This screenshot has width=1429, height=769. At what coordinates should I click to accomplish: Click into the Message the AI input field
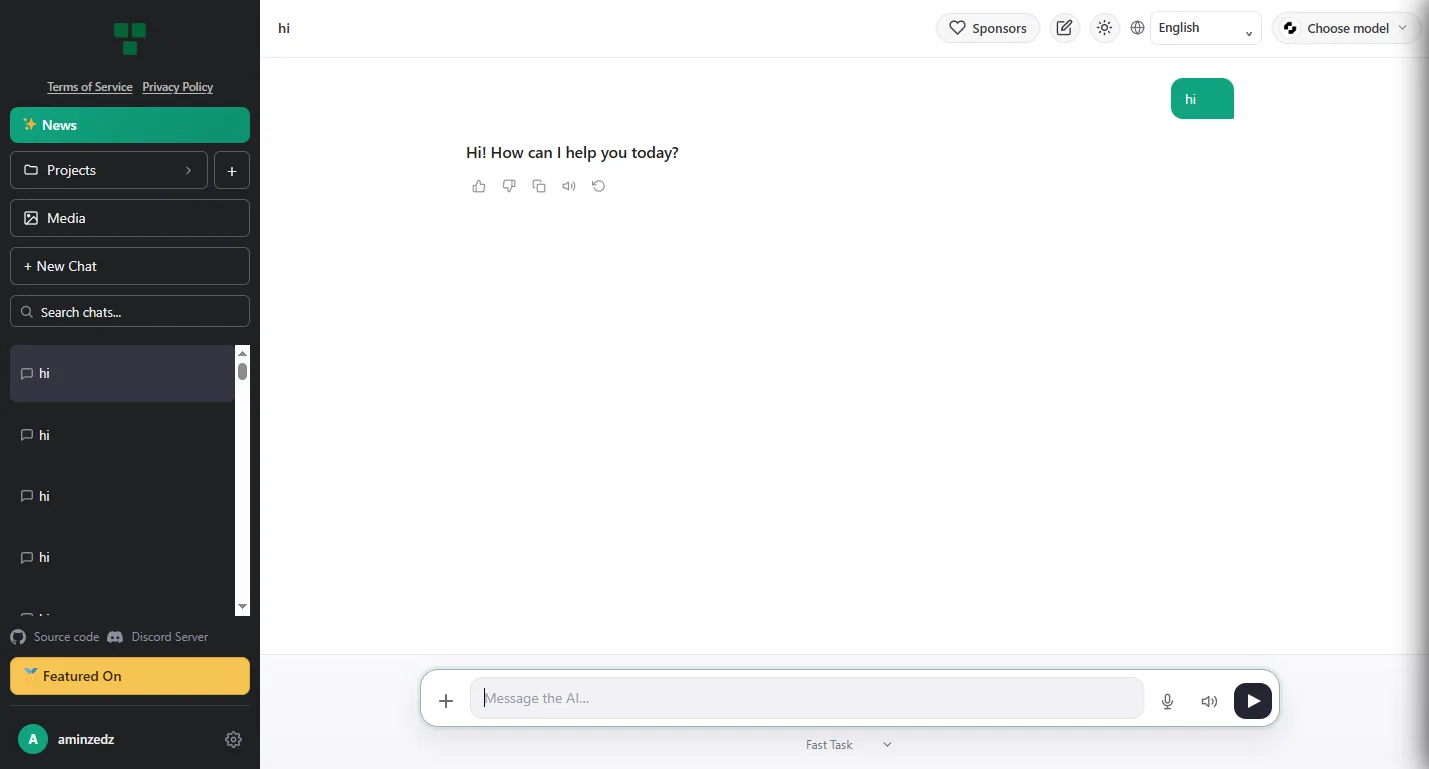(807, 698)
